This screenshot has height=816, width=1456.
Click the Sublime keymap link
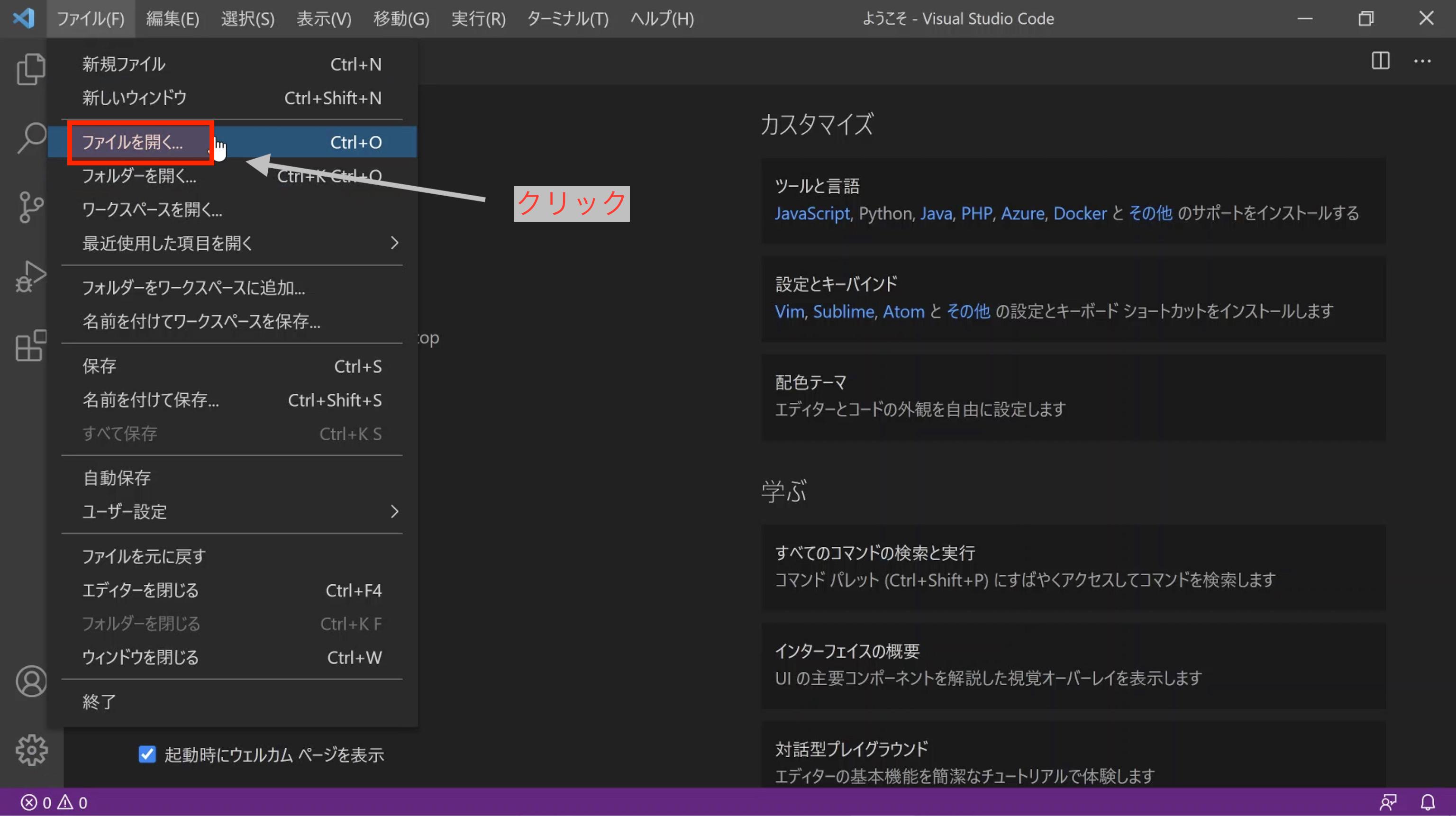tap(843, 311)
